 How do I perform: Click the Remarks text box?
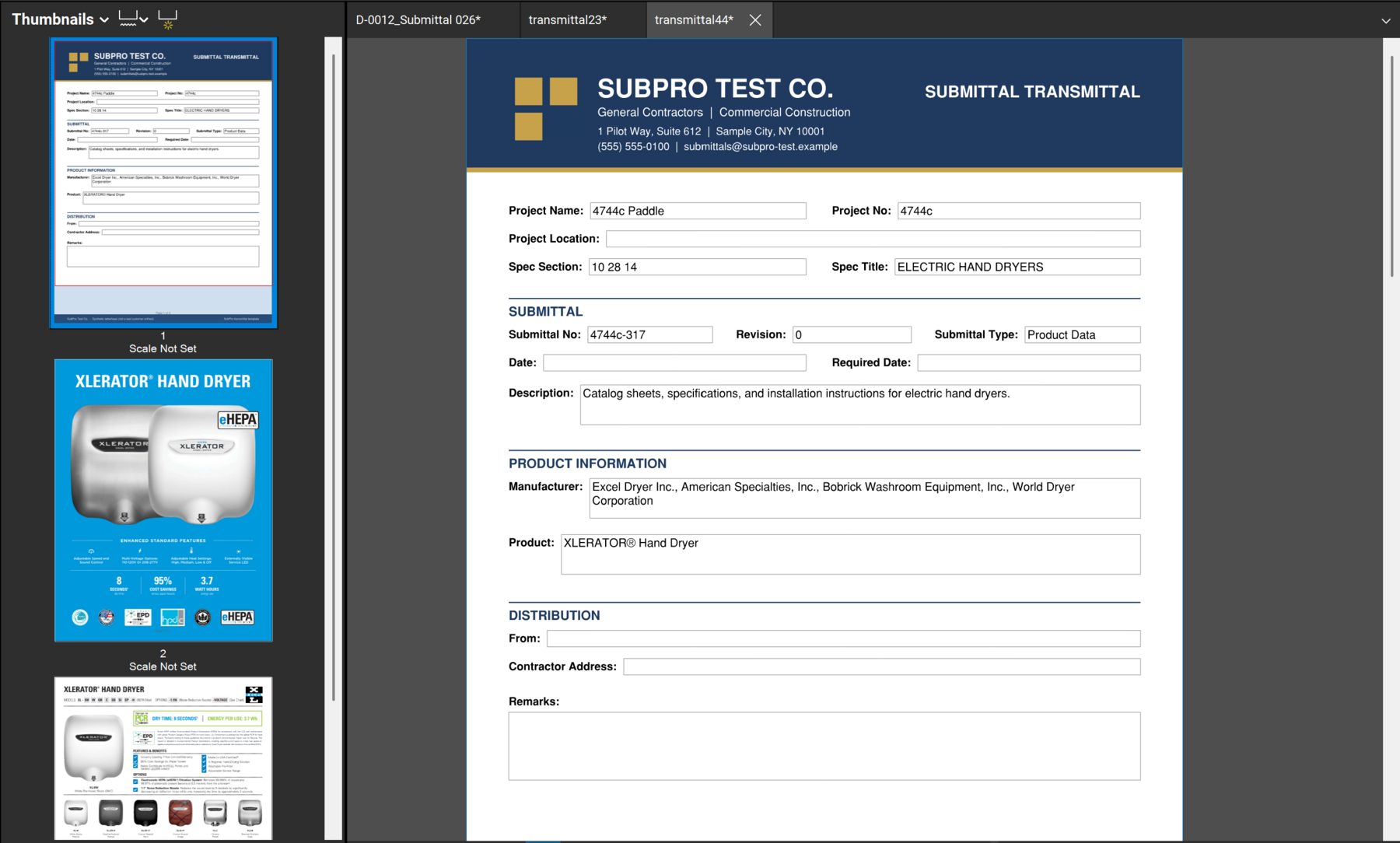824,746
